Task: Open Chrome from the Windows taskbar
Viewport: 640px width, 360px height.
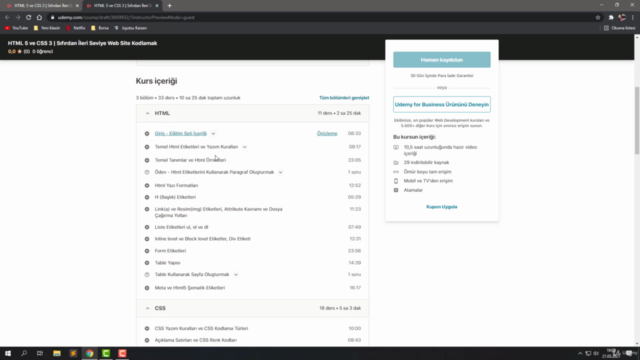Action: pos(89,353)
